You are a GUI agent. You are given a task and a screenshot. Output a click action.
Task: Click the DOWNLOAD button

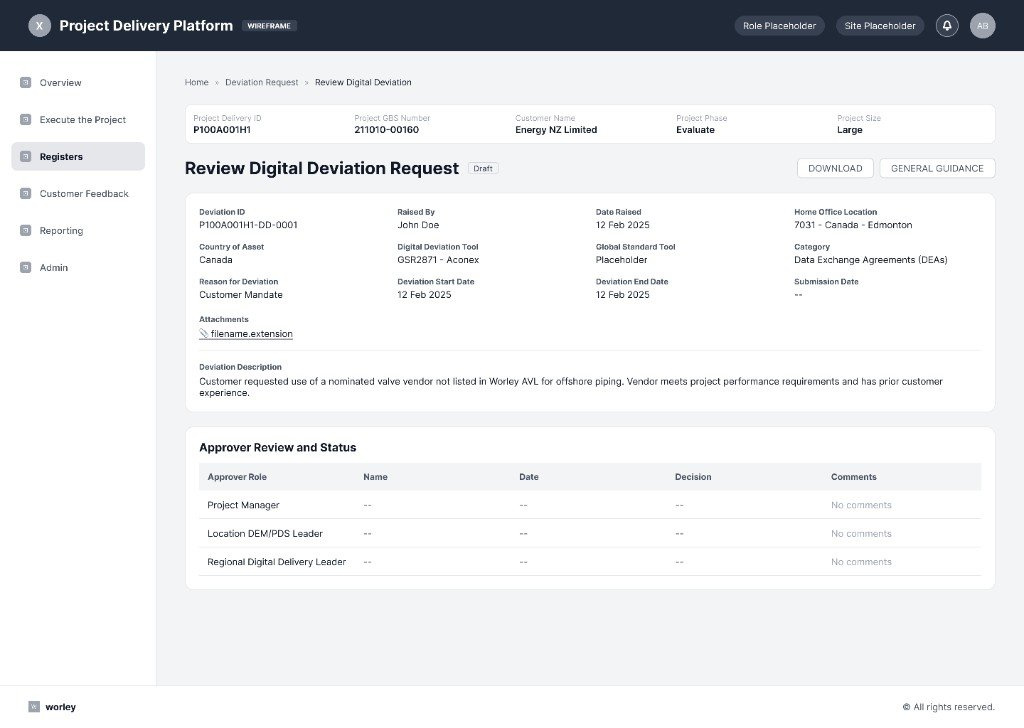coord(835,168)
